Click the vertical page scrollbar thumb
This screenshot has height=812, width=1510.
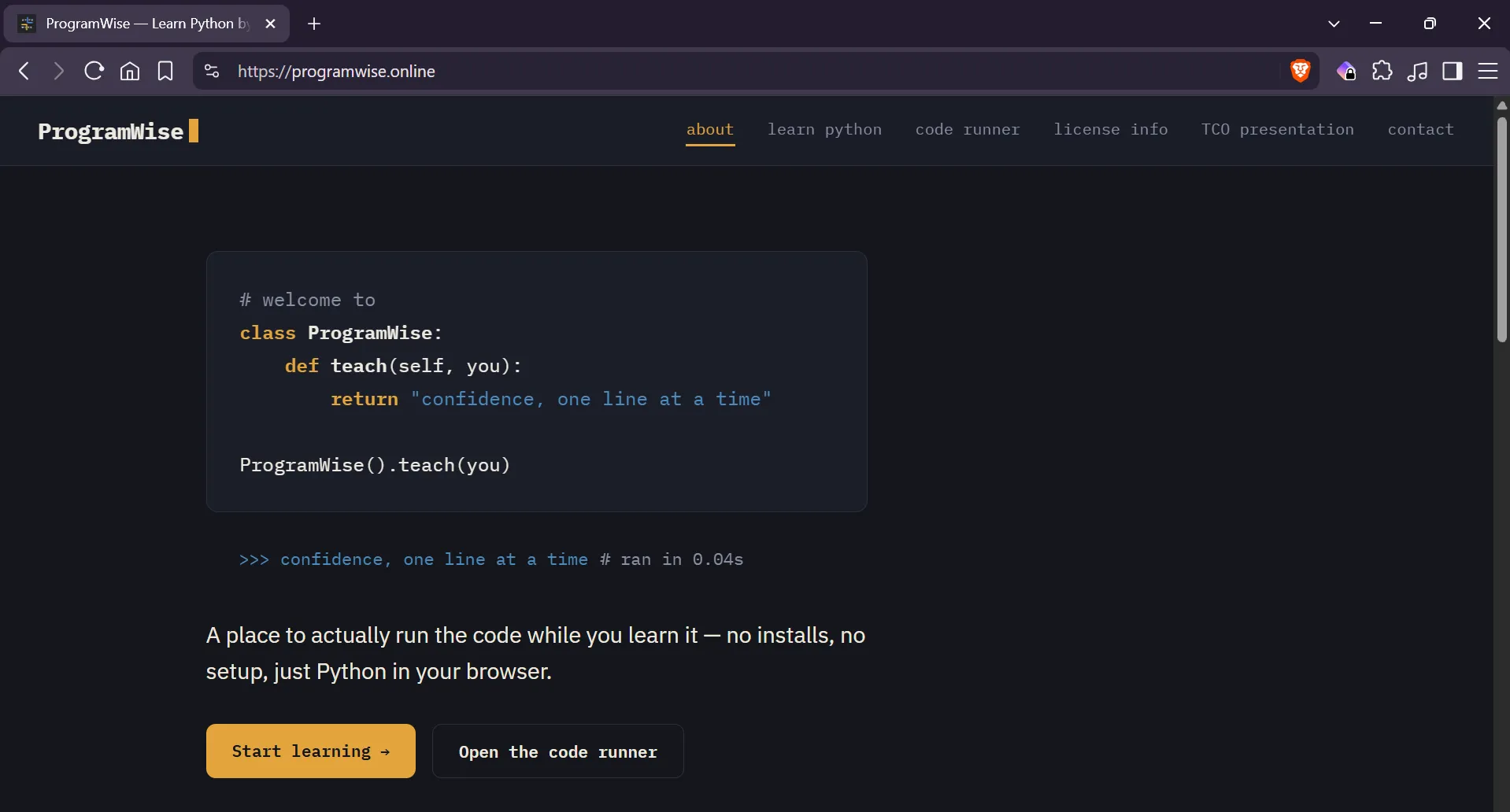[1501, 230]
